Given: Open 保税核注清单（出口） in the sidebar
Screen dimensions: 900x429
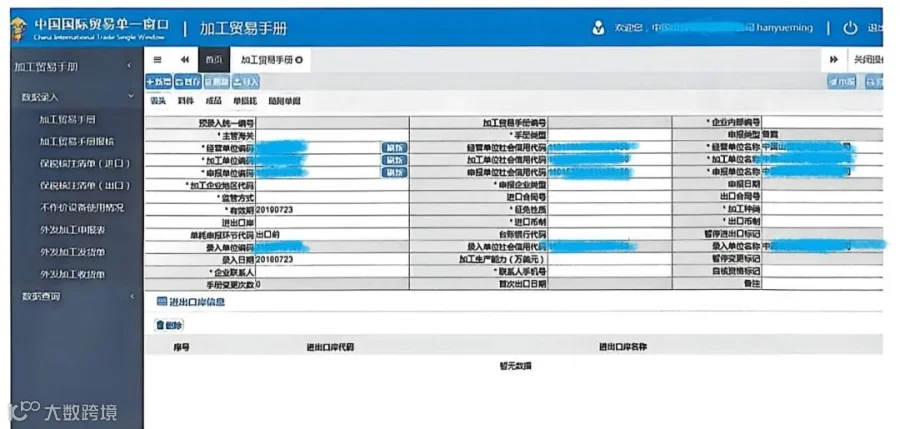Looking at the screenshot, I should click(85, 185).
